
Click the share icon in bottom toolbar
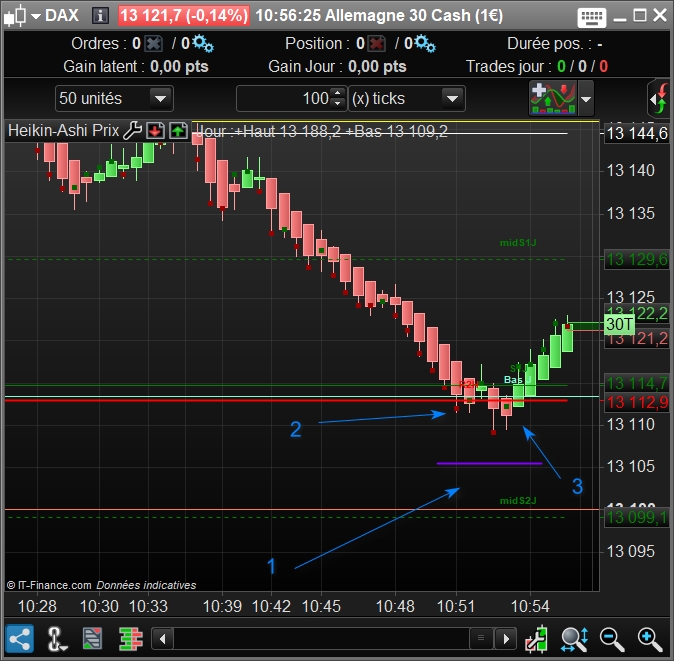click(19, 639)
